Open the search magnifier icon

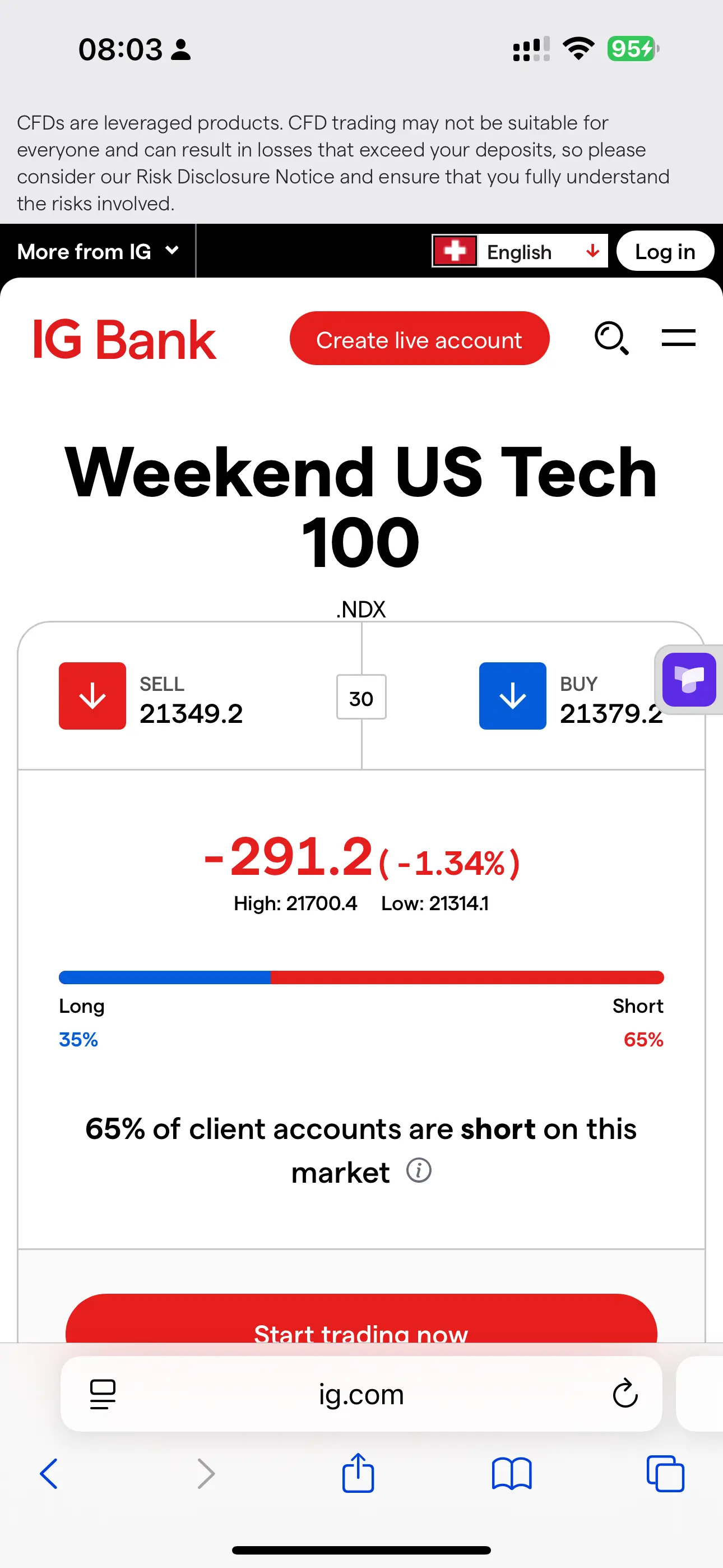tap(611, 338)
